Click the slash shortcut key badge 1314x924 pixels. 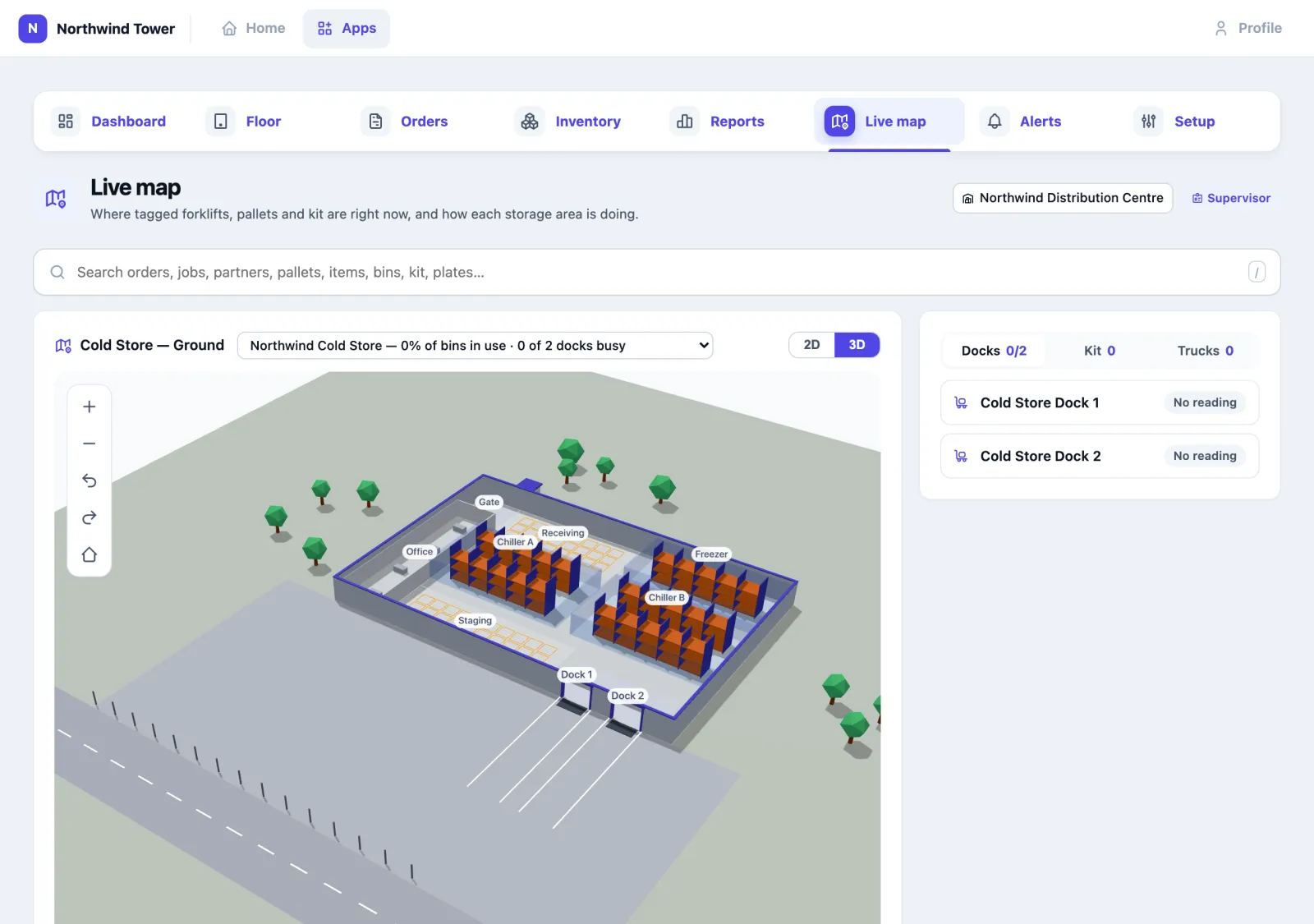click(x=1257, y=272)
